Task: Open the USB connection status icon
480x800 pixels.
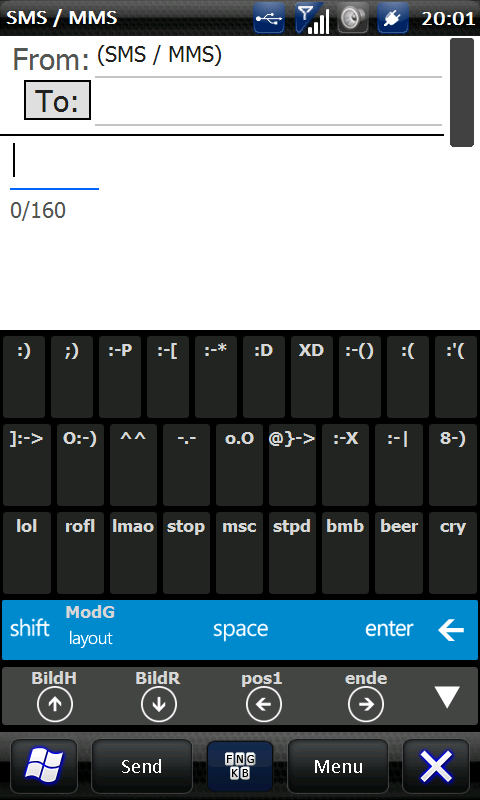Action: 269,19
